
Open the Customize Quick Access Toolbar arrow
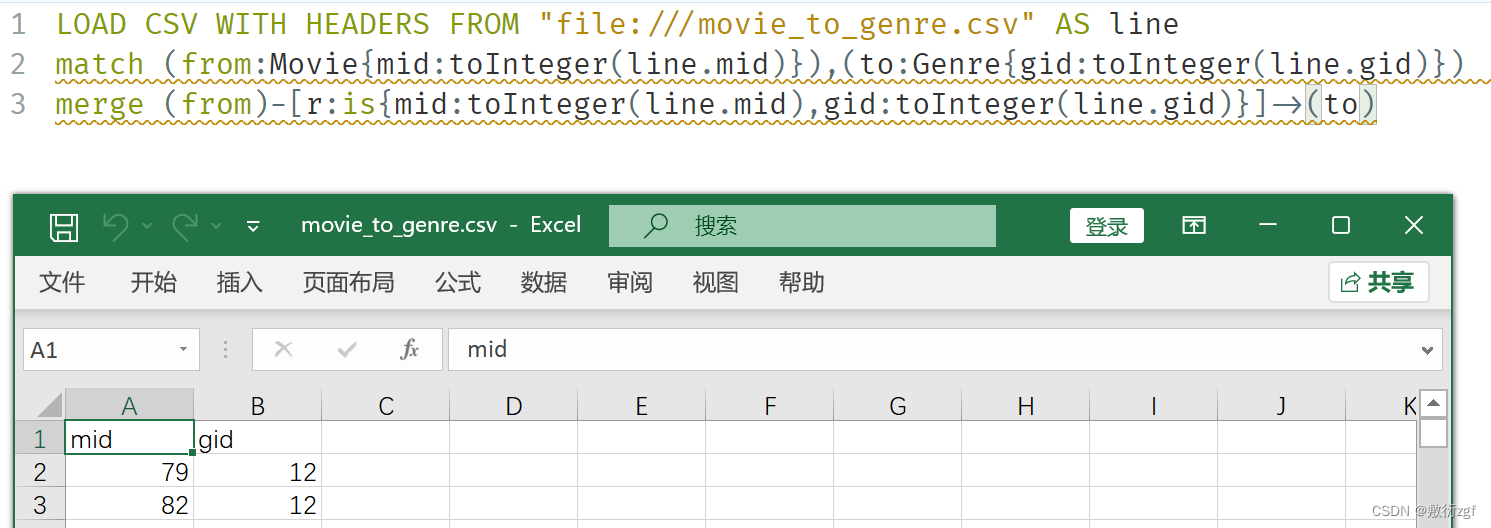click(253, 227)
